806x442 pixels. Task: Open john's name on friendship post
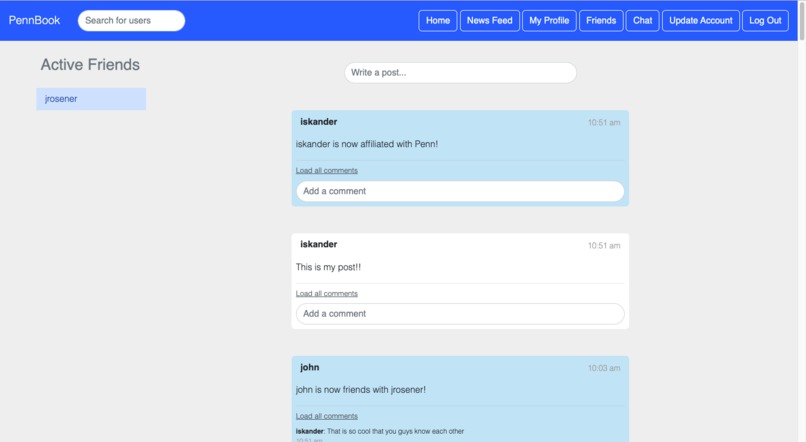[x=309, y=367]
